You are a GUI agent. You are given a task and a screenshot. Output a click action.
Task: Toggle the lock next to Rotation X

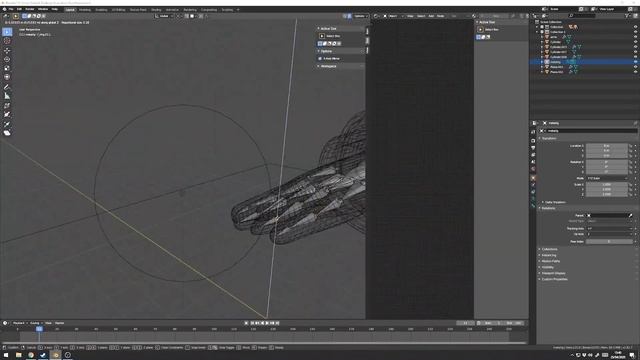point(631,162)
